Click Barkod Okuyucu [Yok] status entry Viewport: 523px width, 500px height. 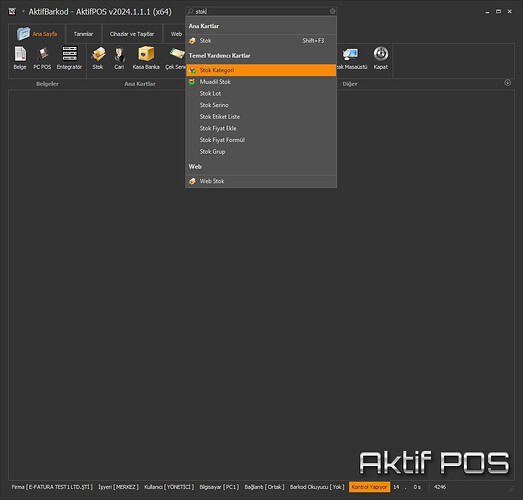pyautogui.click(x=317, y=487)
